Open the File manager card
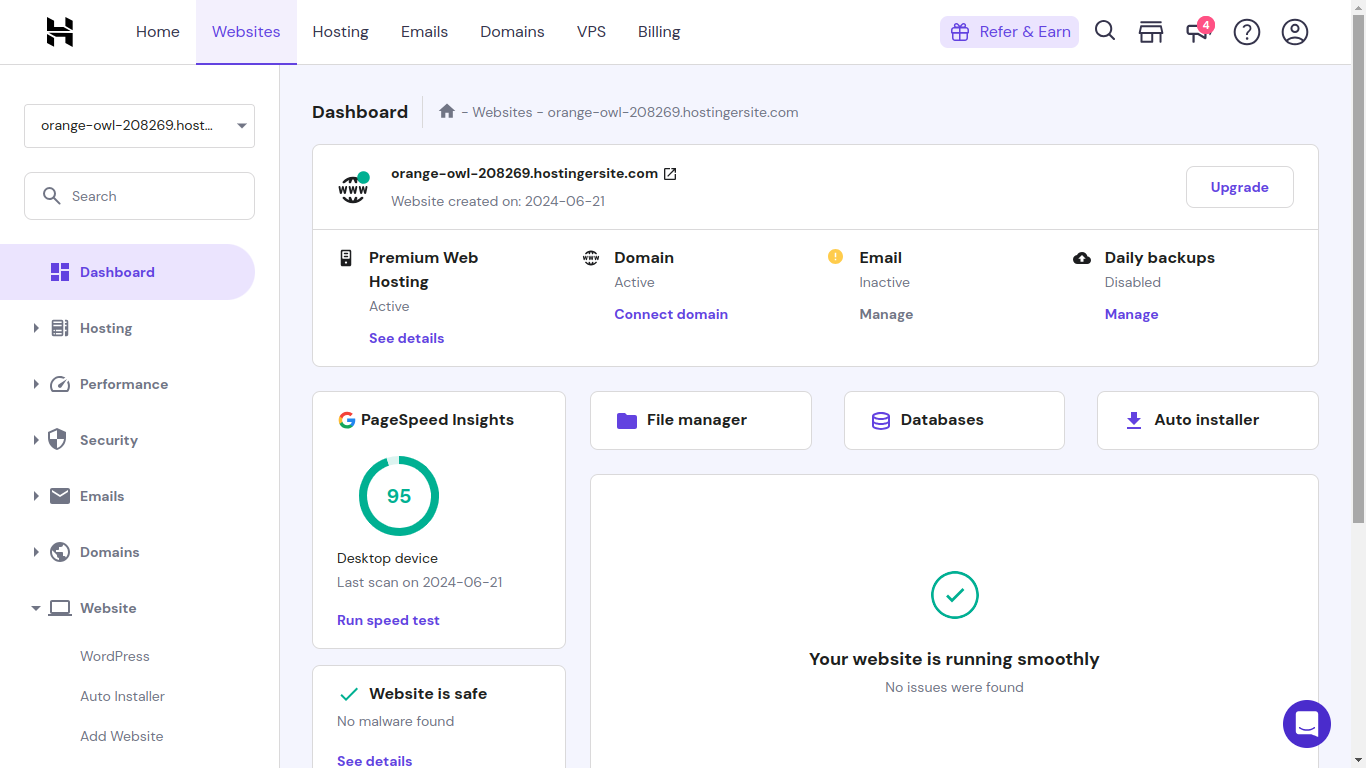Screen dimensions: 1366x768 (700, 420)
